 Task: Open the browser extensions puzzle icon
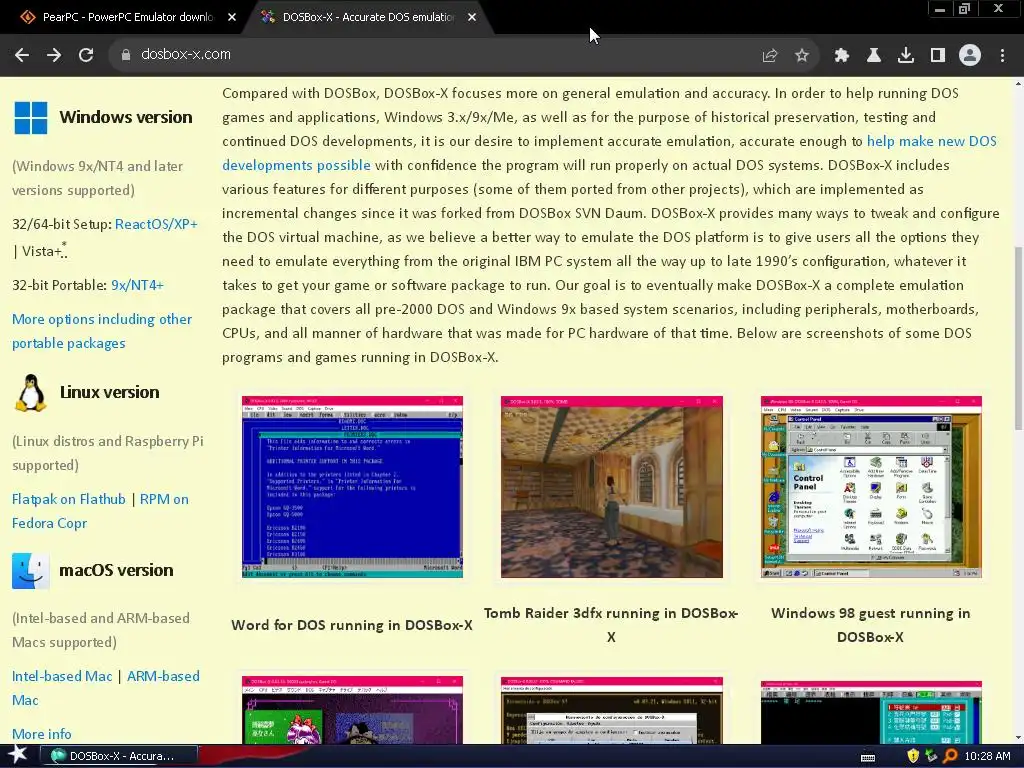coord(842,56)
